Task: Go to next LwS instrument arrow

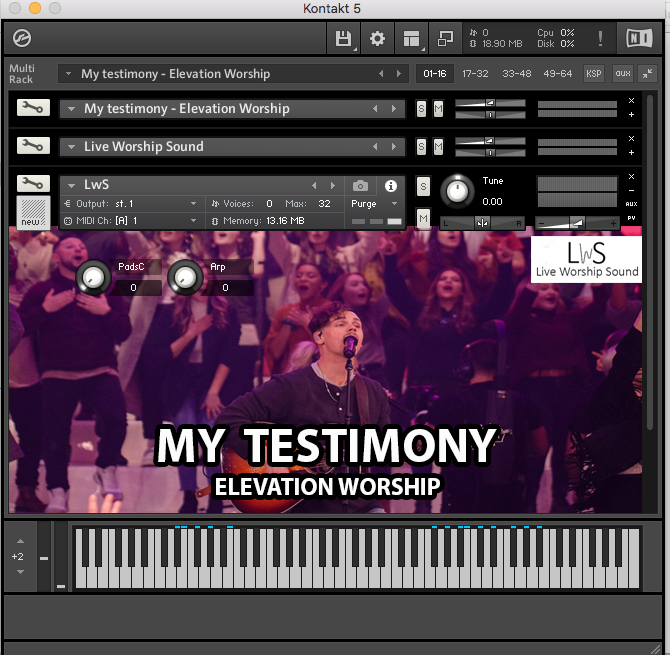Action: click(x=333, y=185)
